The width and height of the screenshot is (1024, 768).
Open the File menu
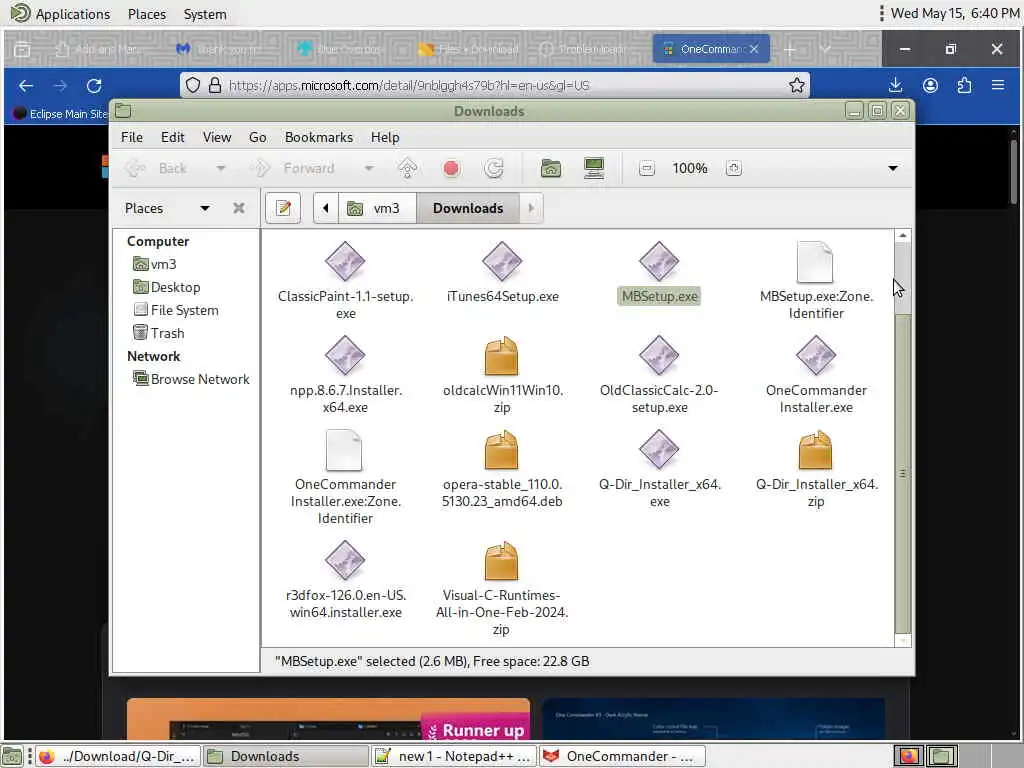131,137
